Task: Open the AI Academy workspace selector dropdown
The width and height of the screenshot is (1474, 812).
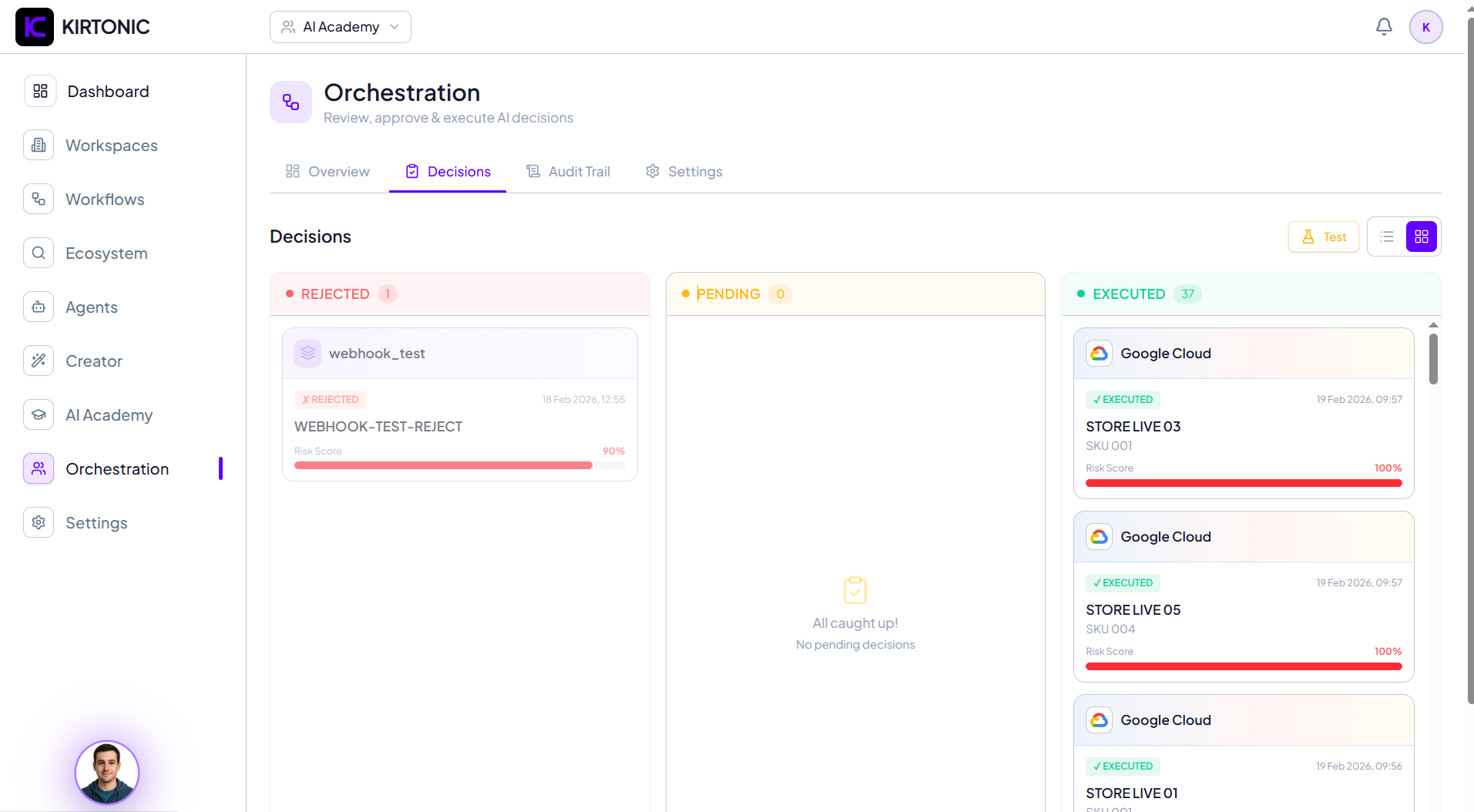Action: (x=340, y=26)
